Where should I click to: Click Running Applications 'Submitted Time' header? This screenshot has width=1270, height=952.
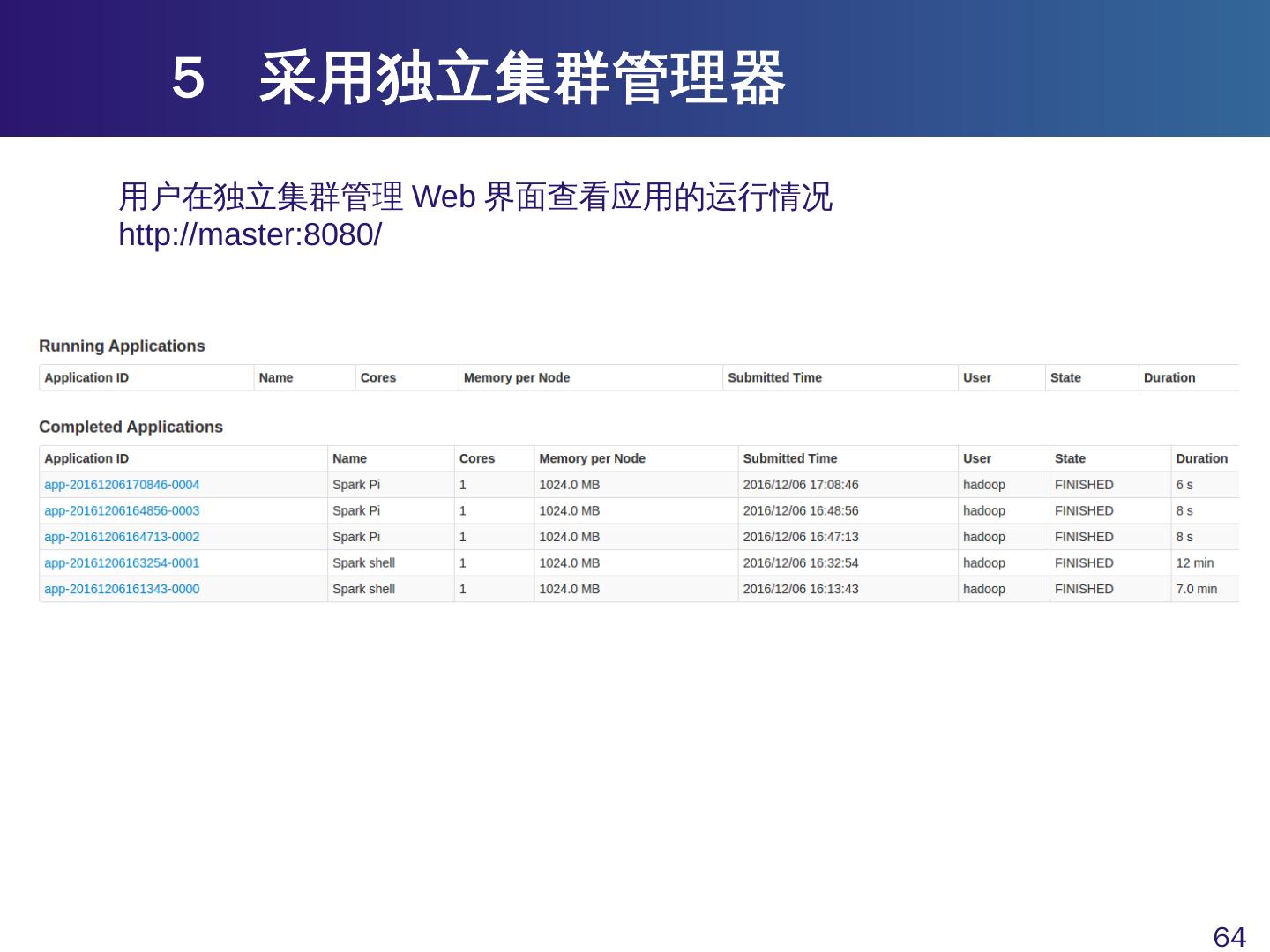tap(774, 377)
